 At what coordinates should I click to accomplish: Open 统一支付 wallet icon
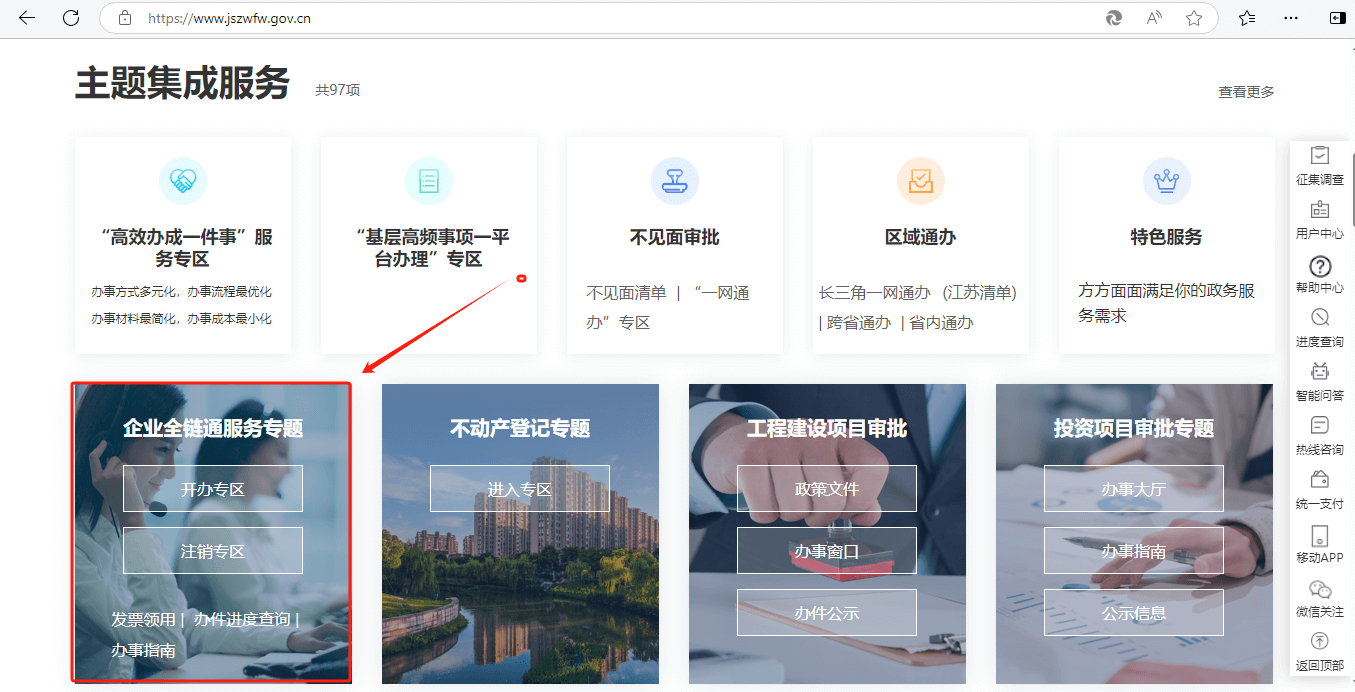click(x=1320, y=480)
